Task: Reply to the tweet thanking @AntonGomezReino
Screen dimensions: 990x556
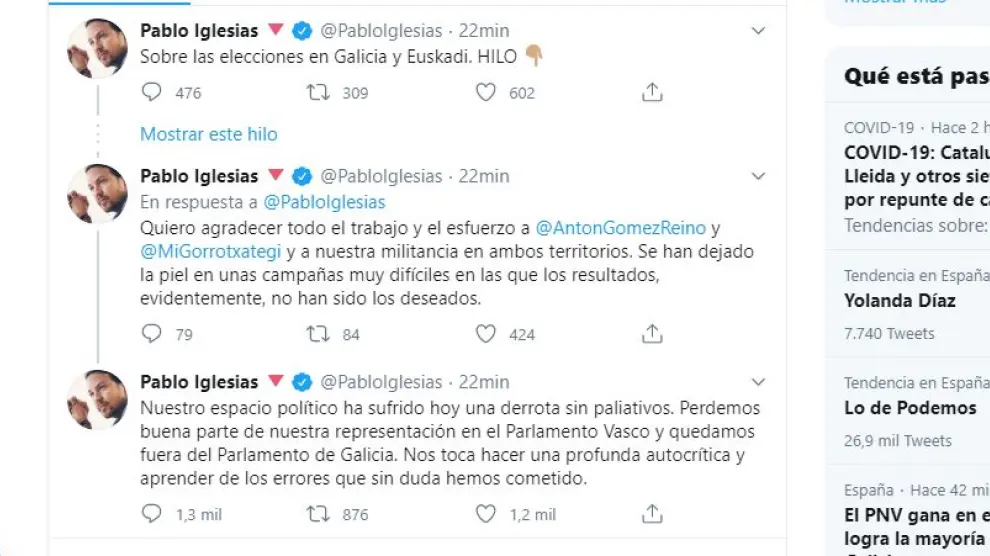Action: click(152, 334)
